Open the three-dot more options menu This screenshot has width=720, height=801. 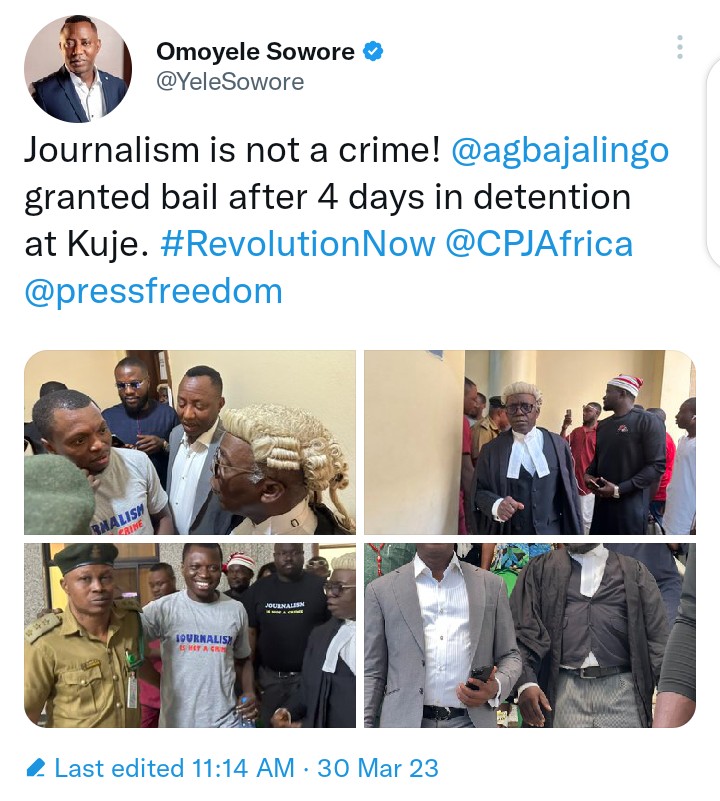click(680, 47)
